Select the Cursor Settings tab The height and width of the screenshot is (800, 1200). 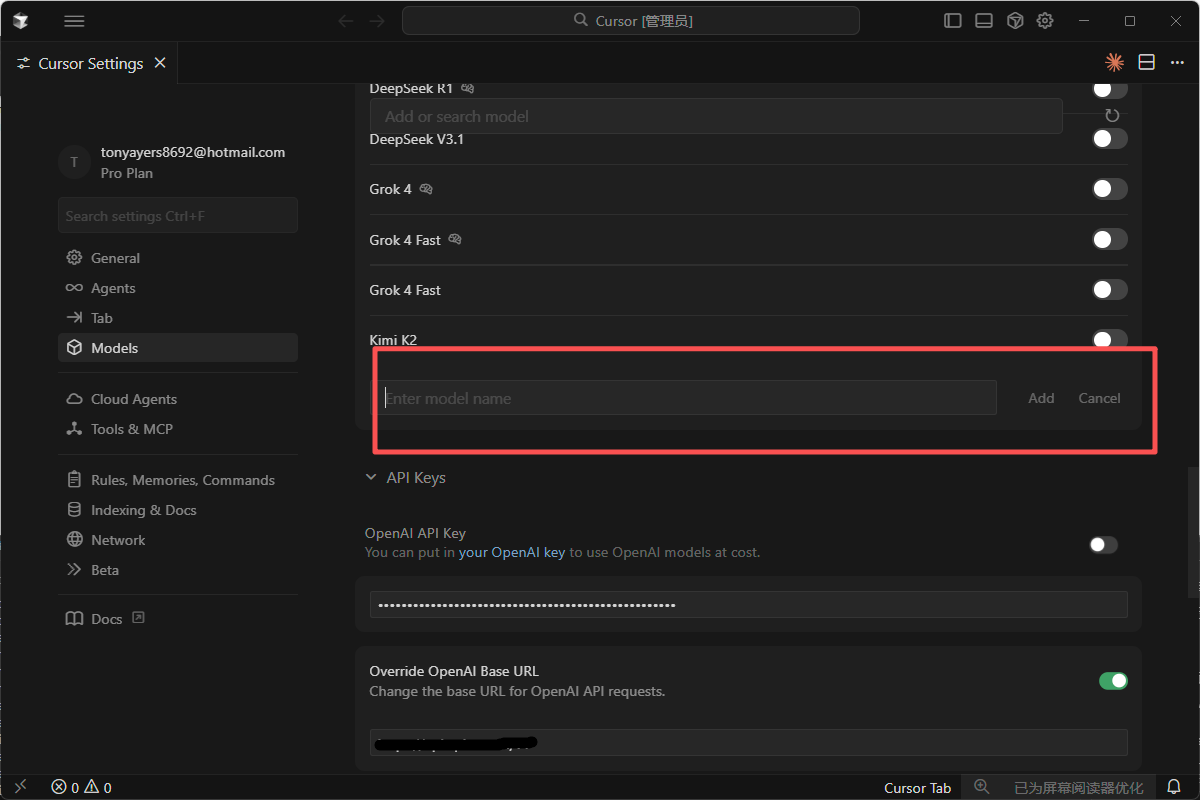point(91,63)
